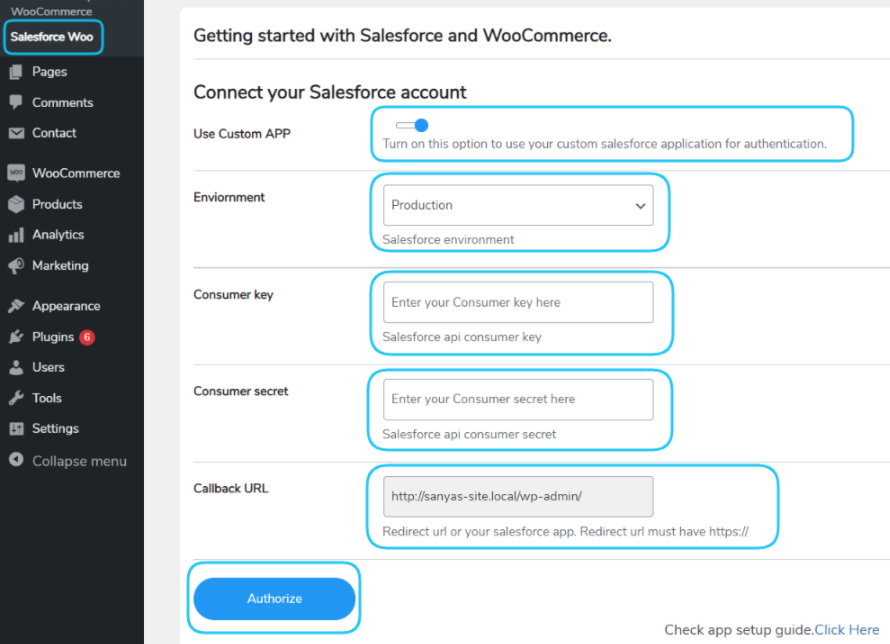Click the Products box icon

[16, 204]
